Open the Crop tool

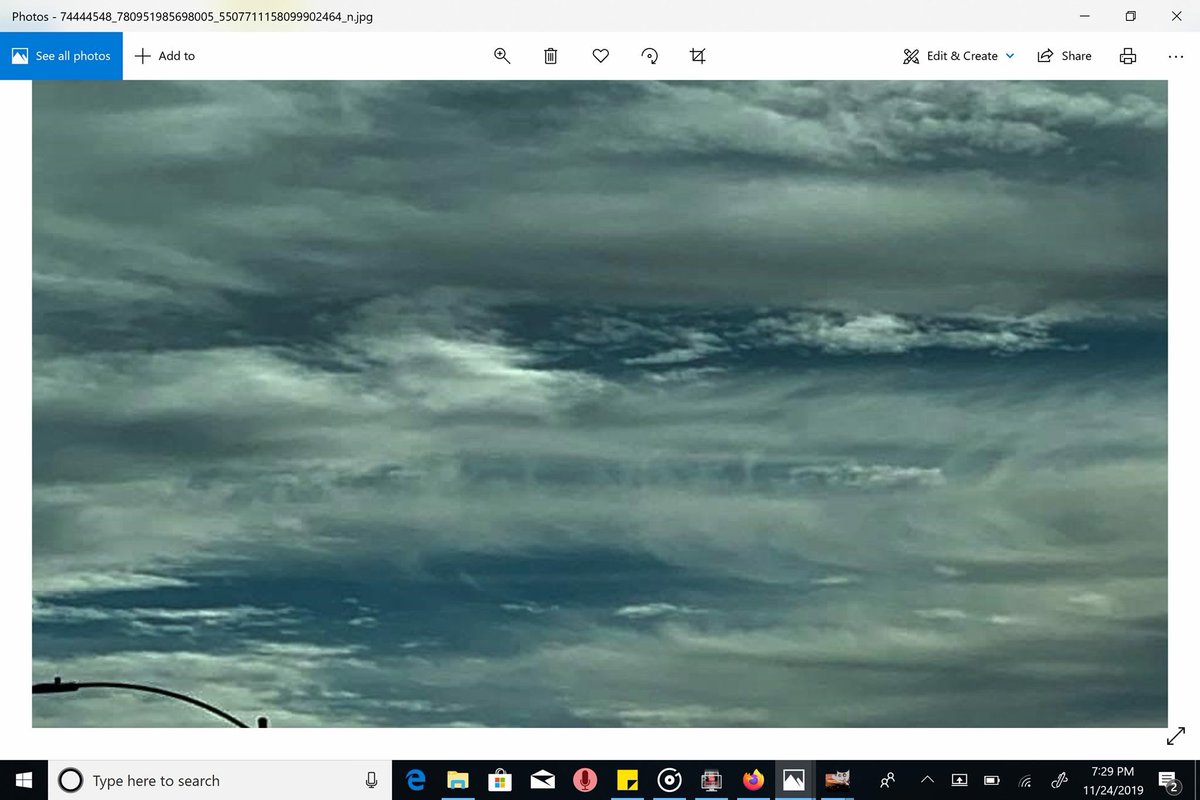[x=698, y=56]
